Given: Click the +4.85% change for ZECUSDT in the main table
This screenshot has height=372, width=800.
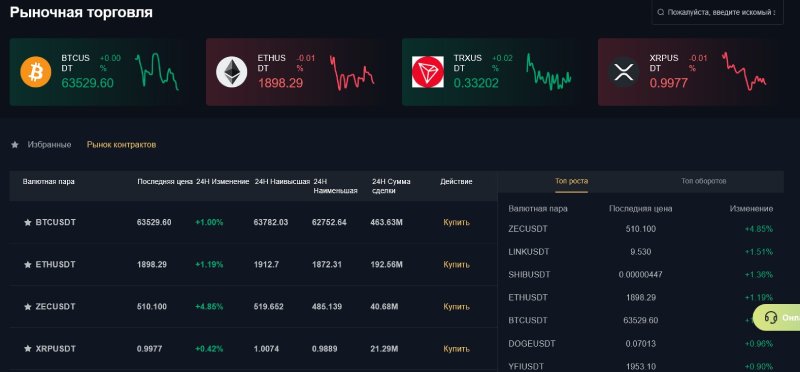Looking at the screenshot, I should point(209,307).
